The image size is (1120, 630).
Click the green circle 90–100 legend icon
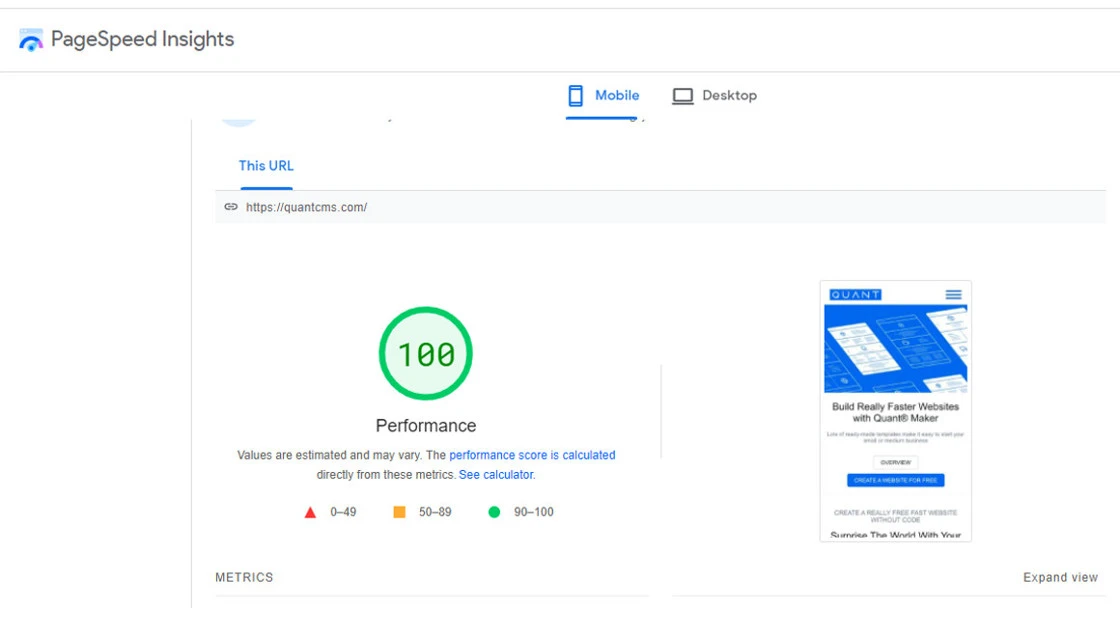(x=494, y=512)
